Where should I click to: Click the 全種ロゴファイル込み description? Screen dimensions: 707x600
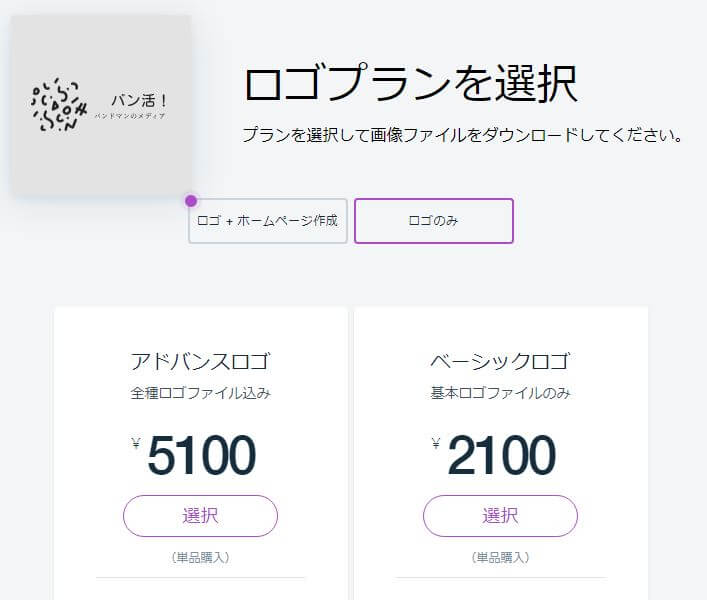click(200, 393)
